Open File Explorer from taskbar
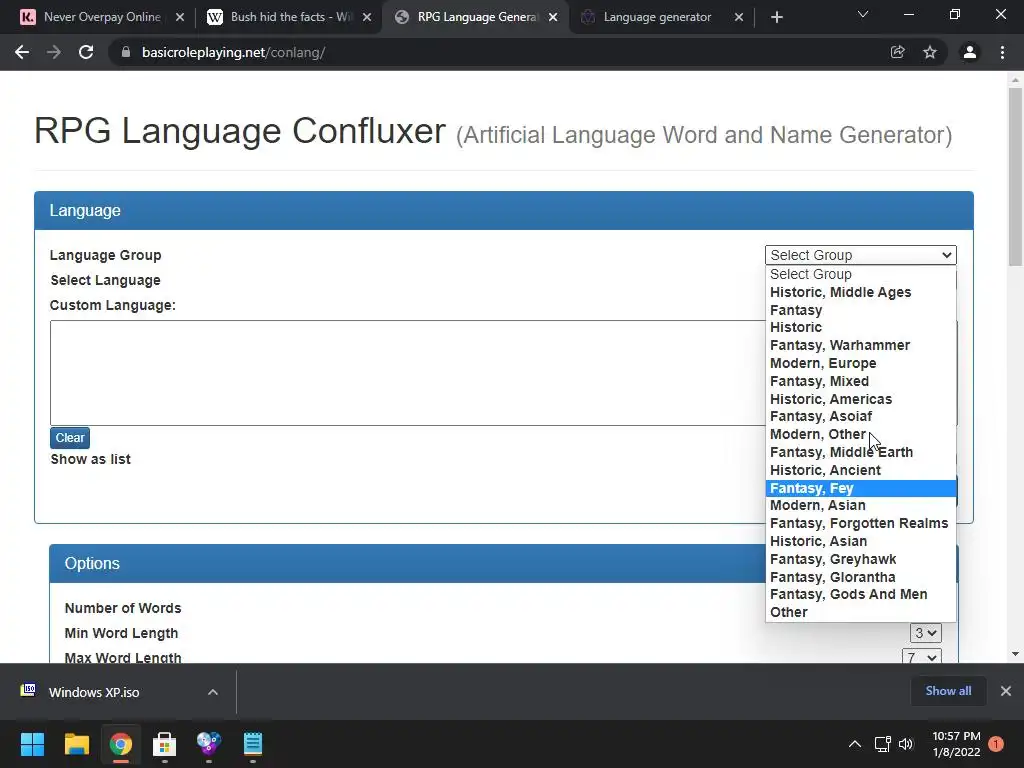The image size is (1024, 768). click(x=76, y=744)
